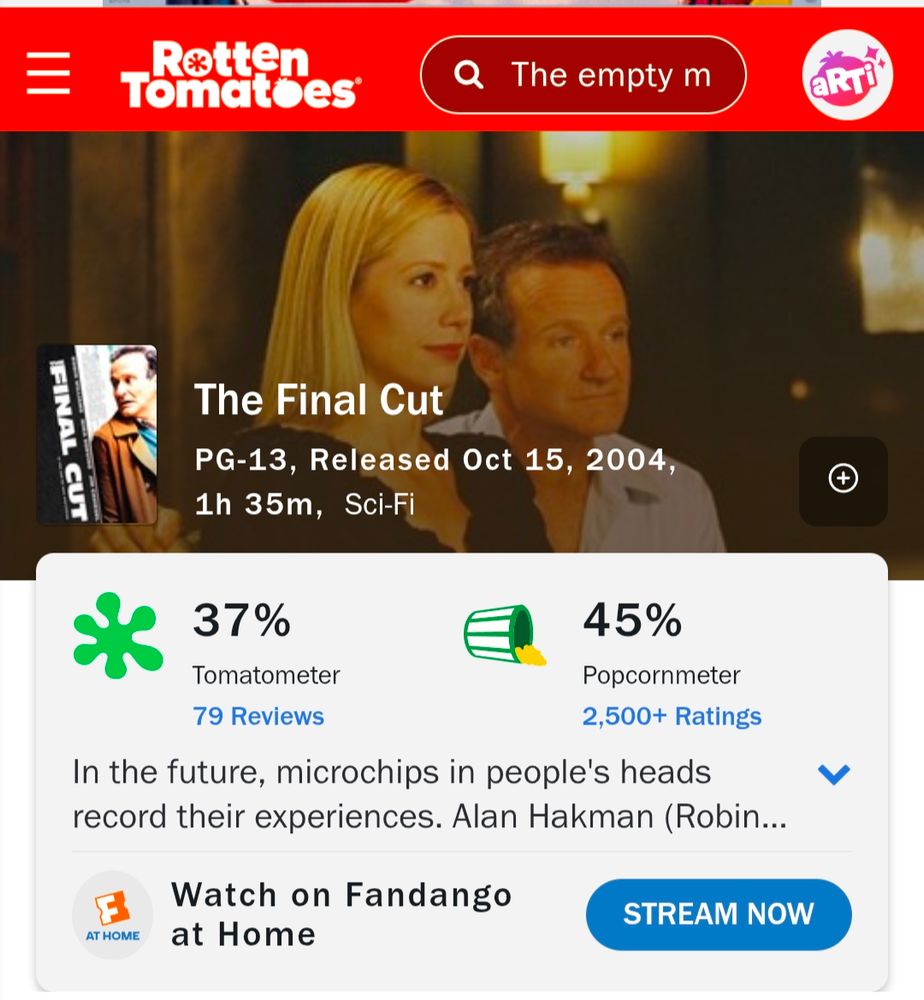Click the STREAM NOW button
Screen dimensions: 924x1000
[719, 915]
